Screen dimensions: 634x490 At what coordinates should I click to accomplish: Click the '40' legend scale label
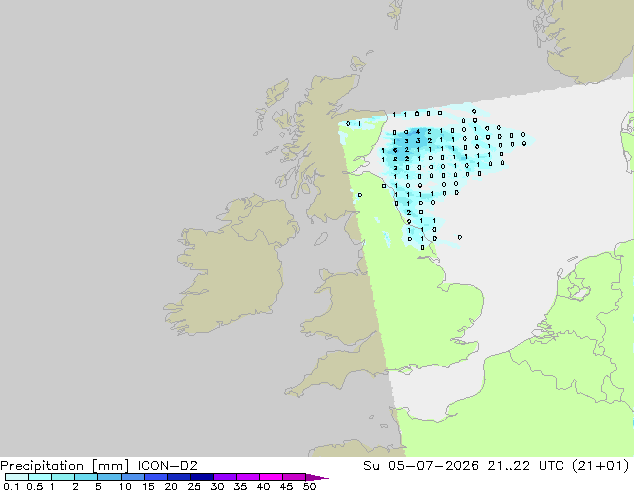point(263,486)
